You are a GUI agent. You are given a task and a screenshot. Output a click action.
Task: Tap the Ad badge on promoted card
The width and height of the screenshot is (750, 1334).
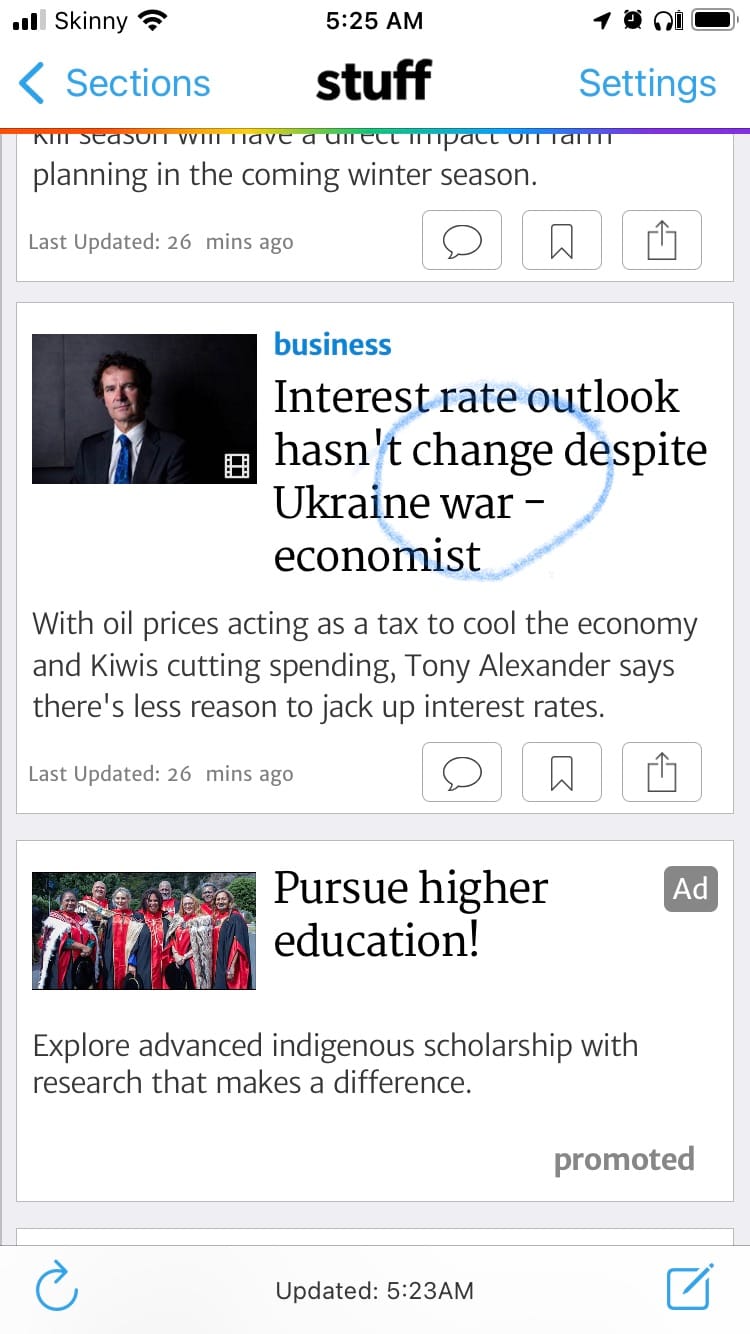(690, 889)
